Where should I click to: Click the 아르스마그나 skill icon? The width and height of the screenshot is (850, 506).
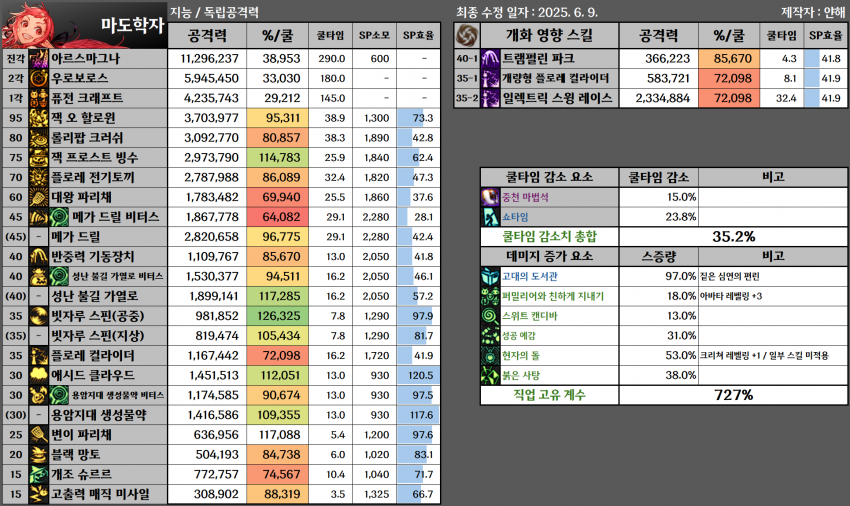pos(39,59)
